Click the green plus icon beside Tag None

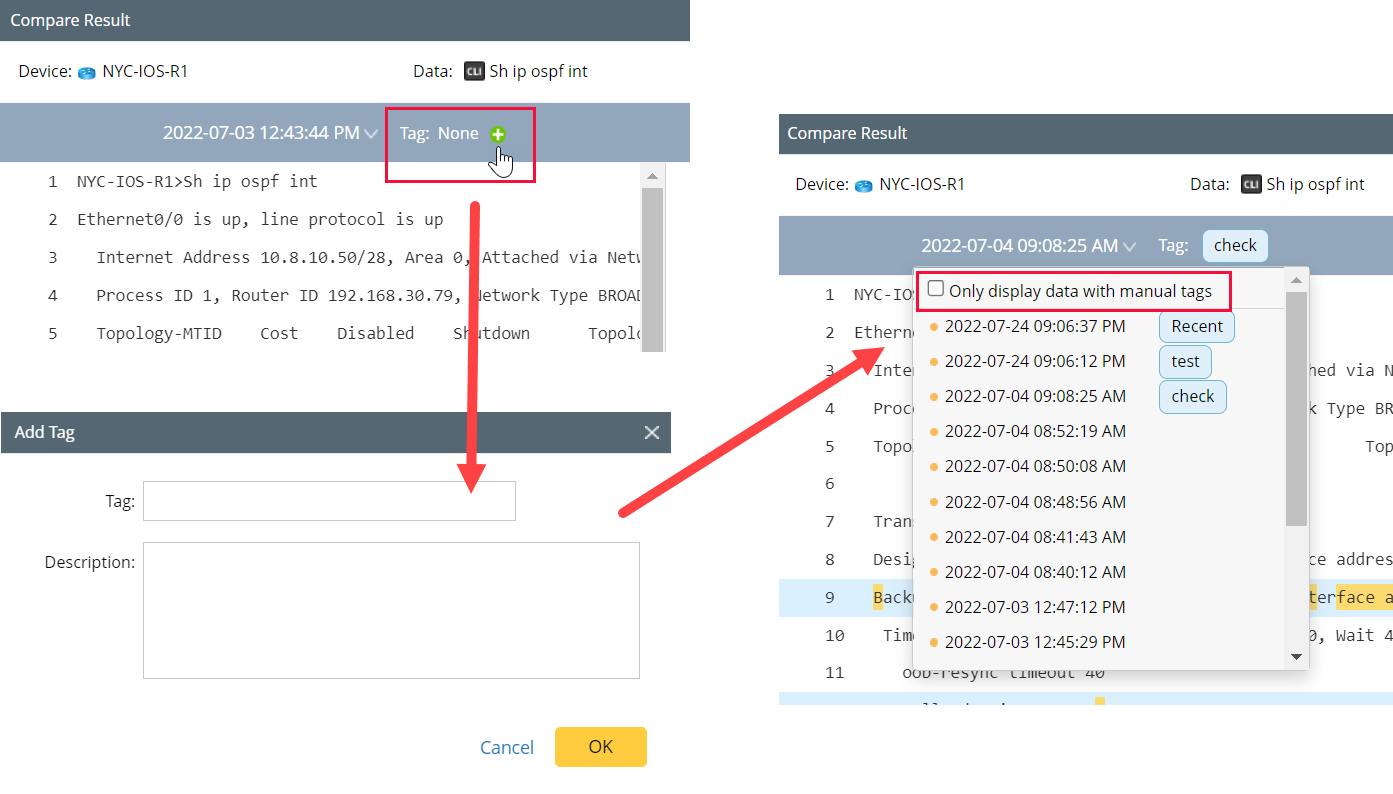(497, 132)
